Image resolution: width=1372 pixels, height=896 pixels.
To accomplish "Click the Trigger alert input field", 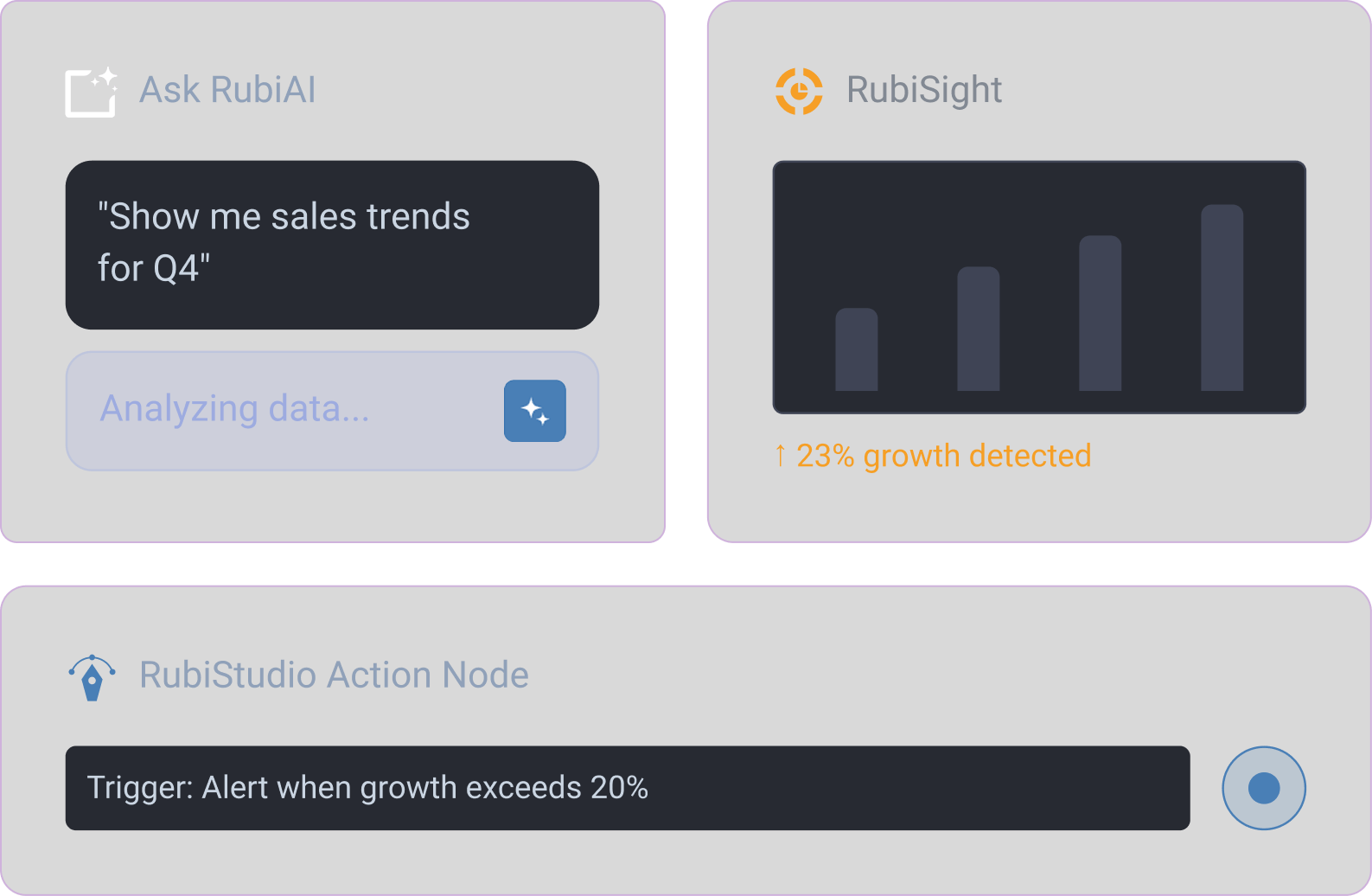I will (627, 788).
